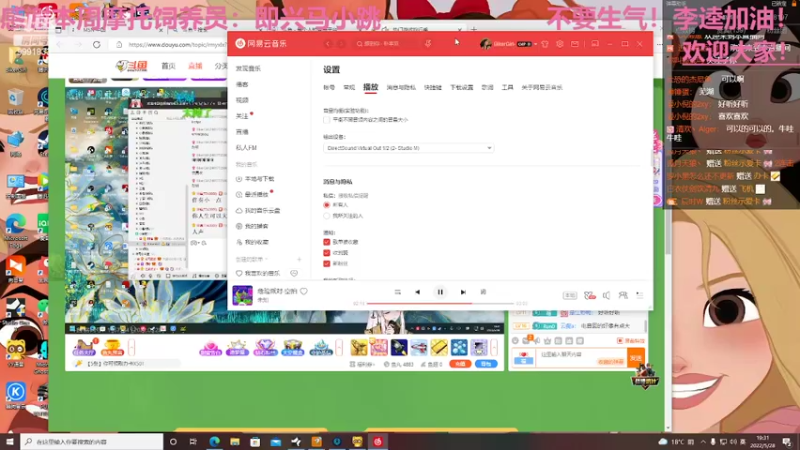Switch to the 歌词 settings tab

487,88
